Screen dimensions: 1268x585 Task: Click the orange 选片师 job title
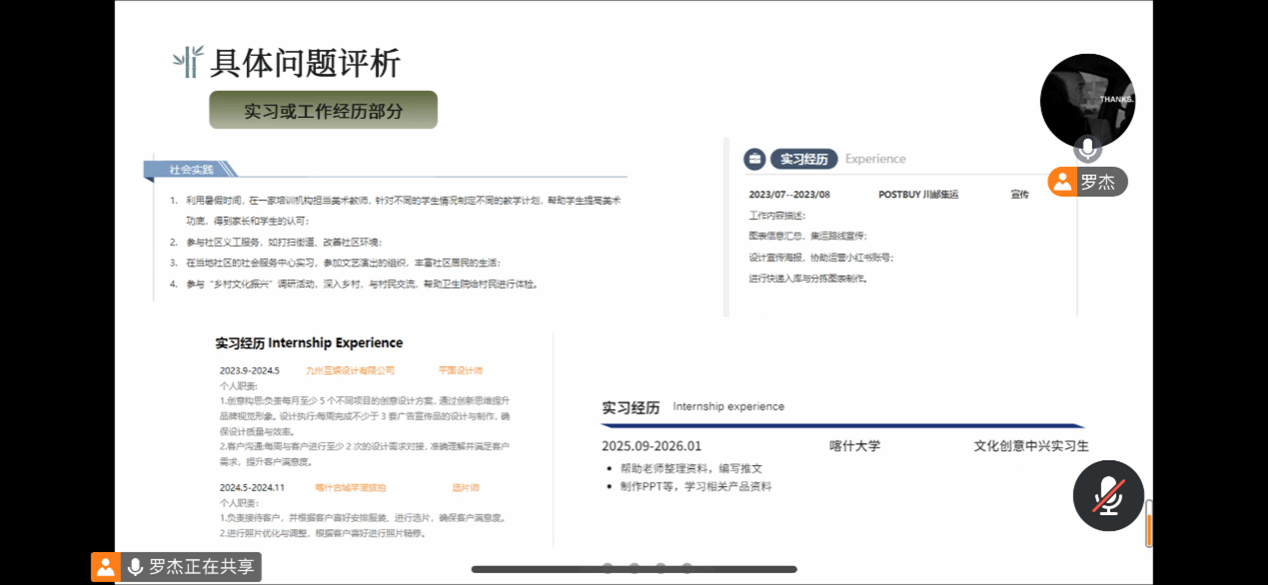click(x=465, y=488)
